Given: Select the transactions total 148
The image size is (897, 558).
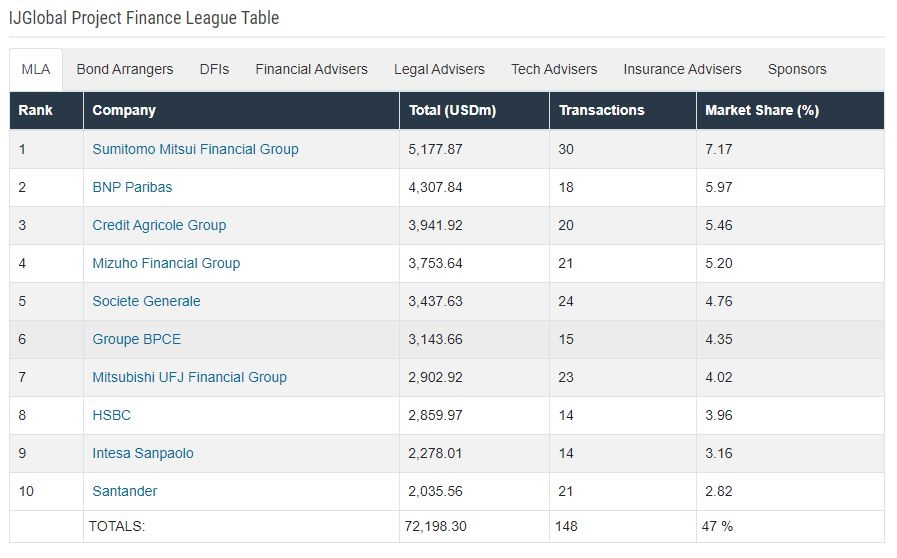Looking at the screenshot, I should click(x=566, y=526).
